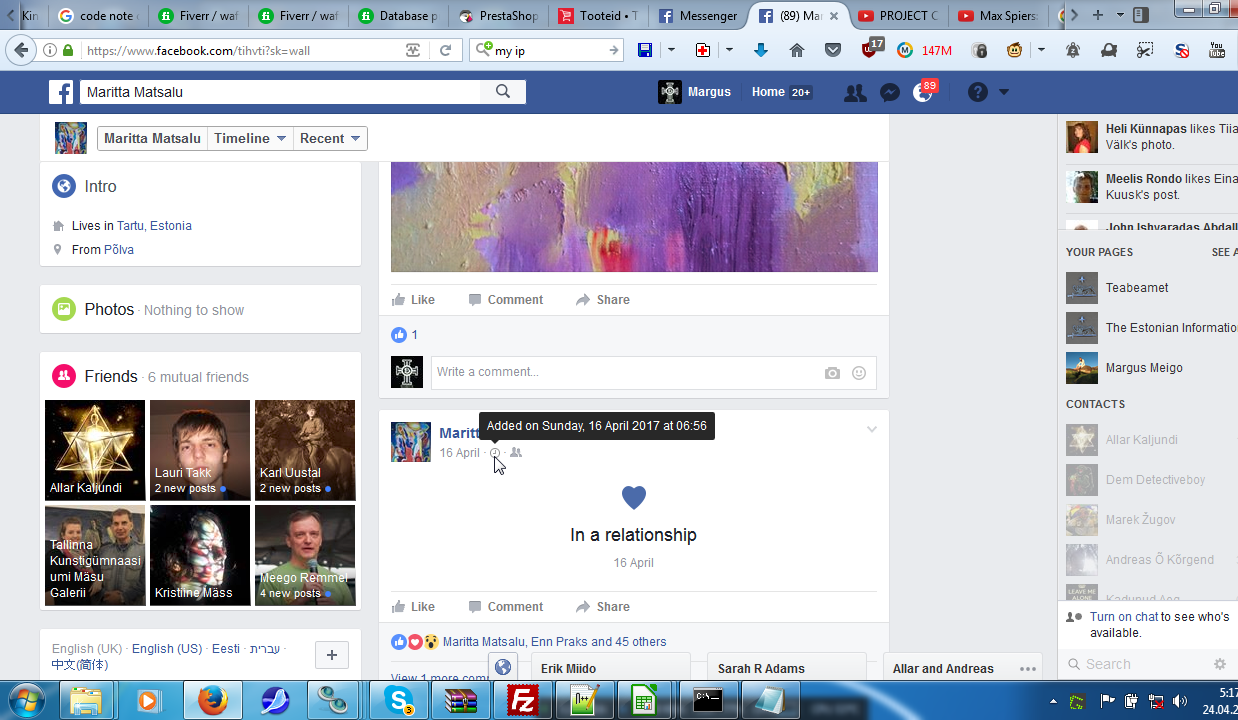1238x720 pixels.
Task: Switch to the Max Spiers tab
Action: [x=998, y=16]
